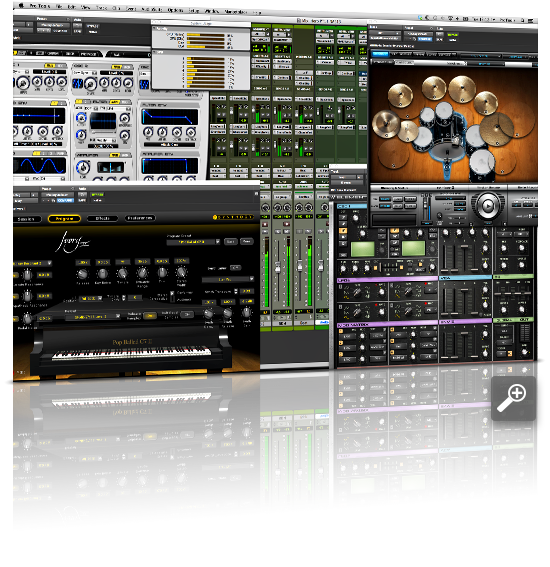Click the blue sine wave LFO display
This screenshot has height=567, width=550.
point(40,166)
